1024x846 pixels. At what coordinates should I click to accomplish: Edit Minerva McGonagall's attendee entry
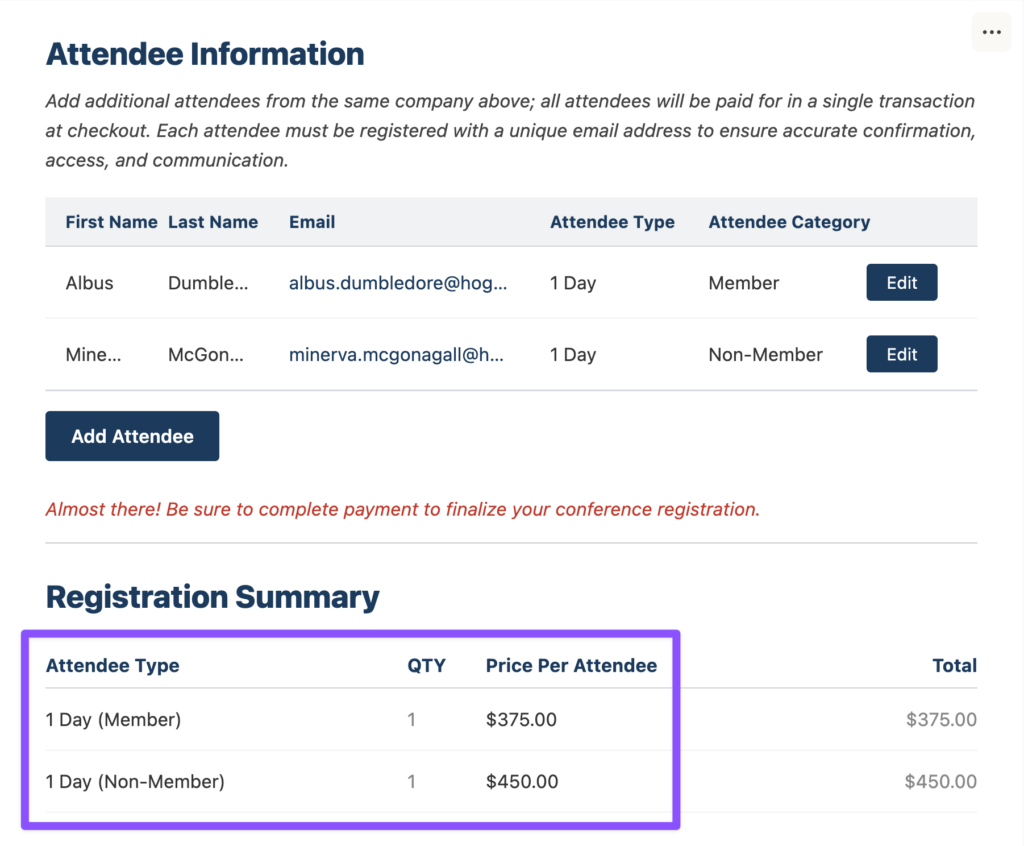[x=900, y=354]
